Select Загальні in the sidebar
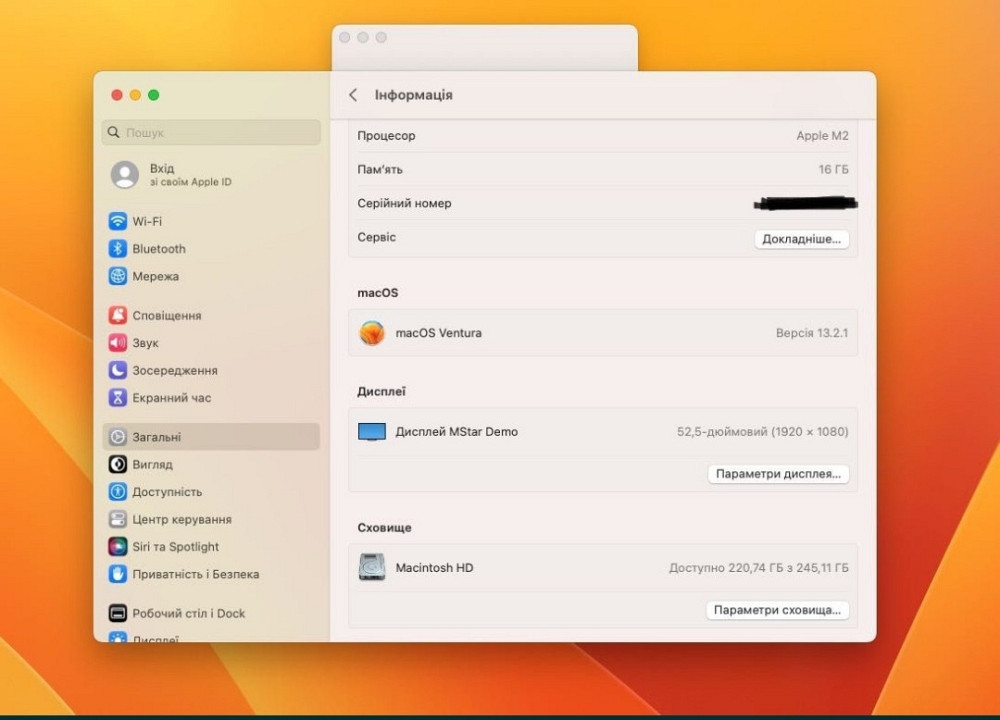 (157, 437)
